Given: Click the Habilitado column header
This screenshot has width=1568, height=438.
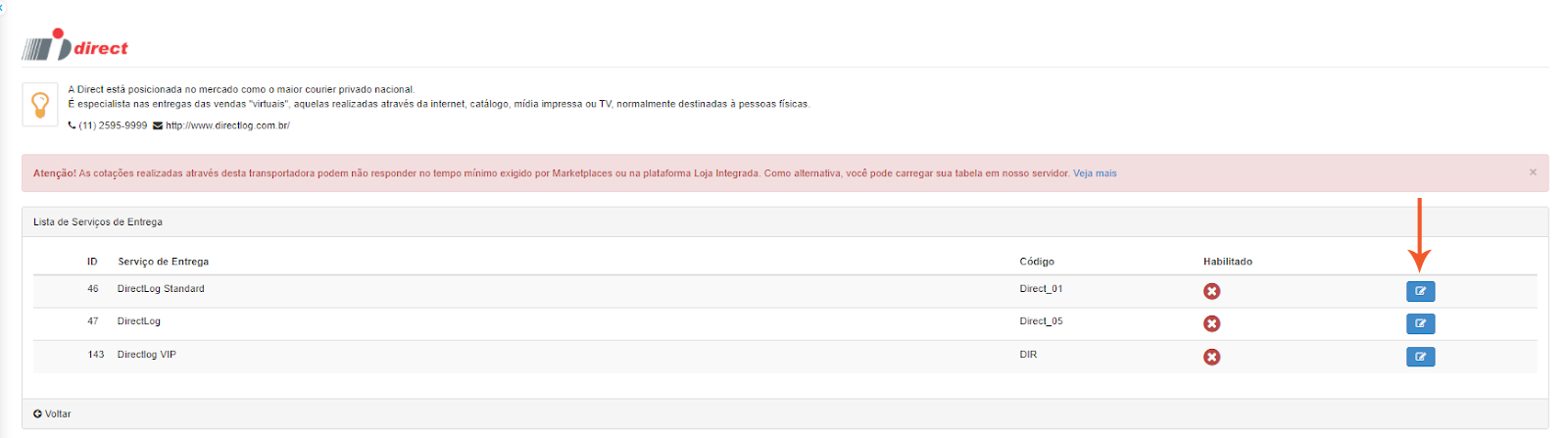Looking at the screenshot, I should click(x=1227, y=262).
